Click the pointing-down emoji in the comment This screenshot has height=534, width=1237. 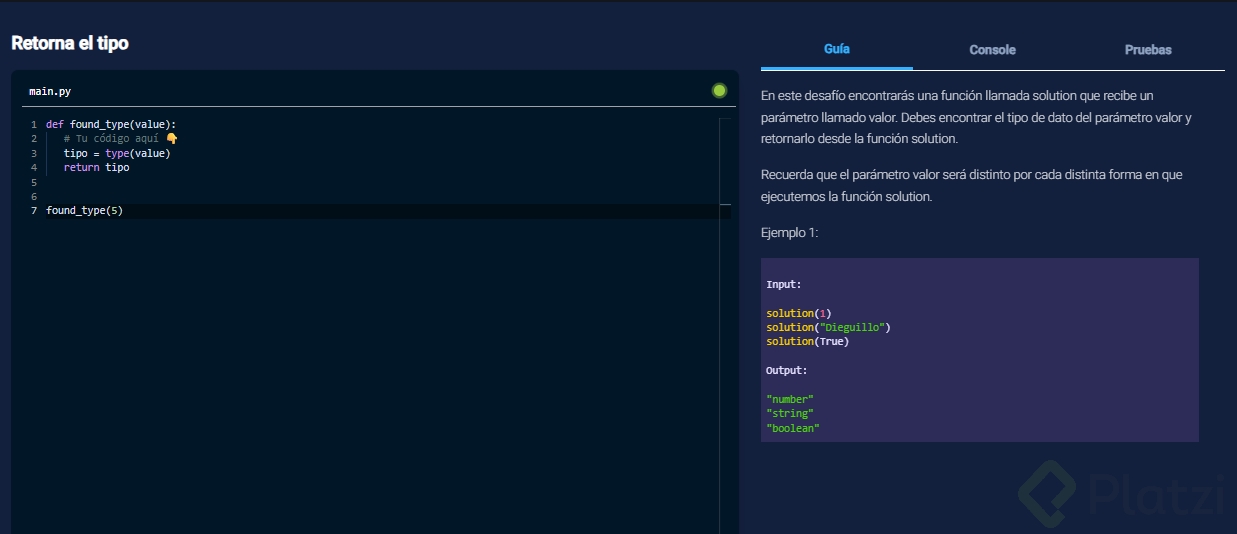171,139
